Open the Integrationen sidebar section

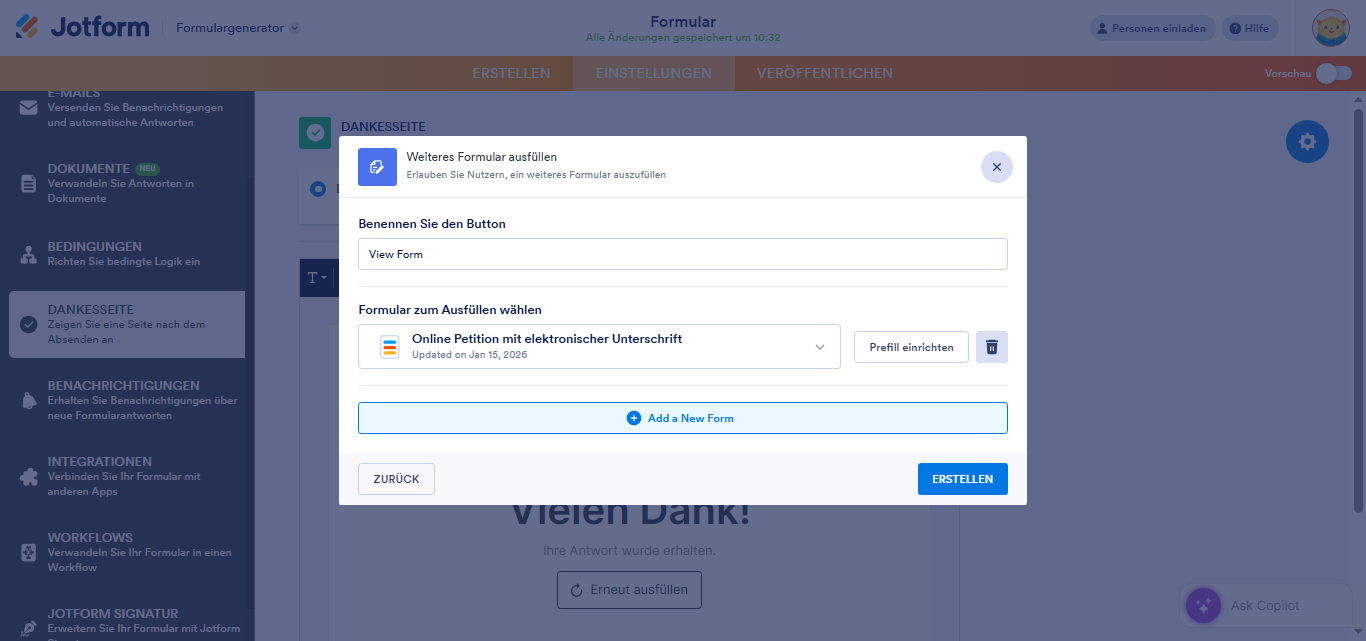pos(127,476)
